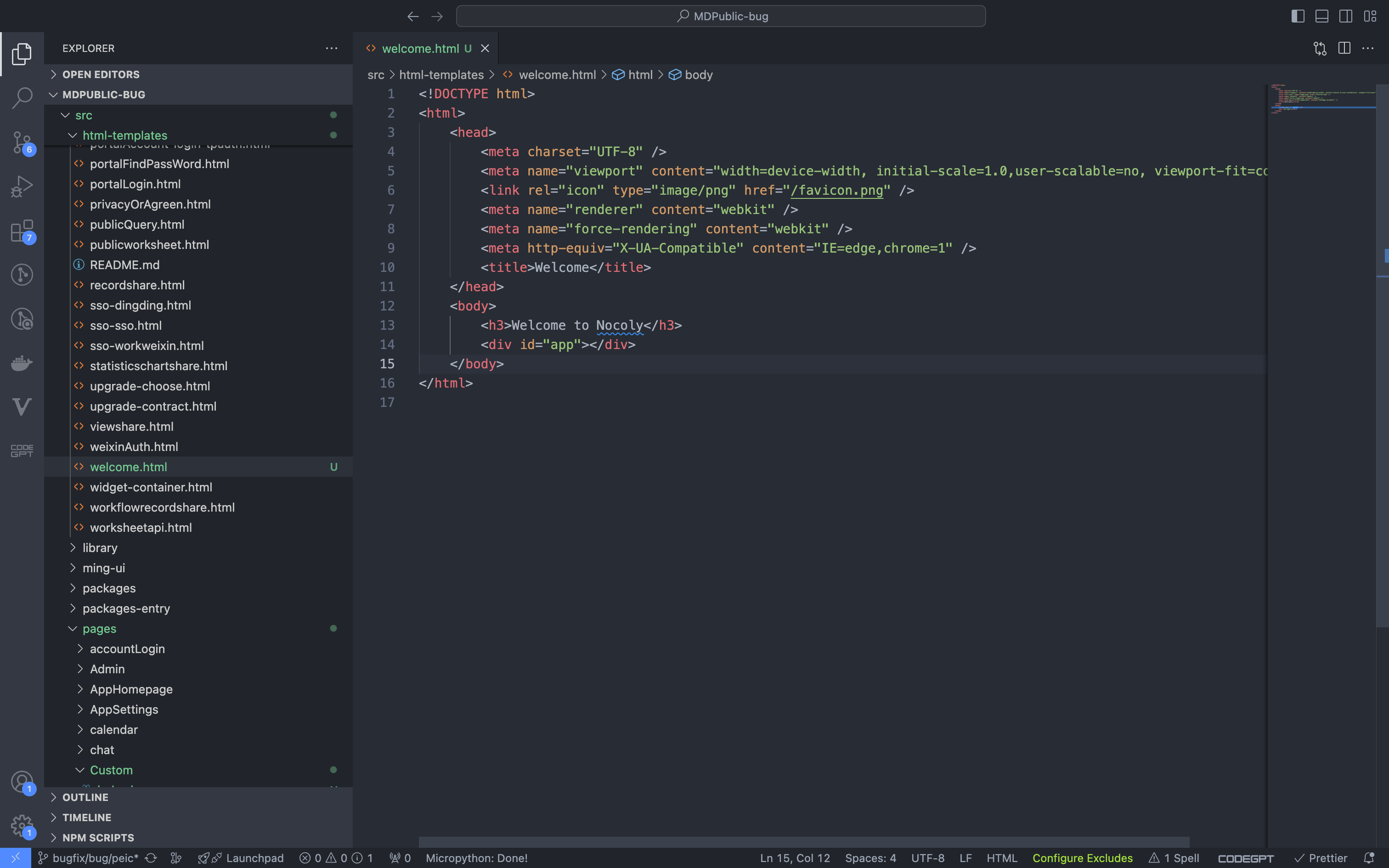
Task: Expand the OUTLINE section
Action: coord(198,797)
